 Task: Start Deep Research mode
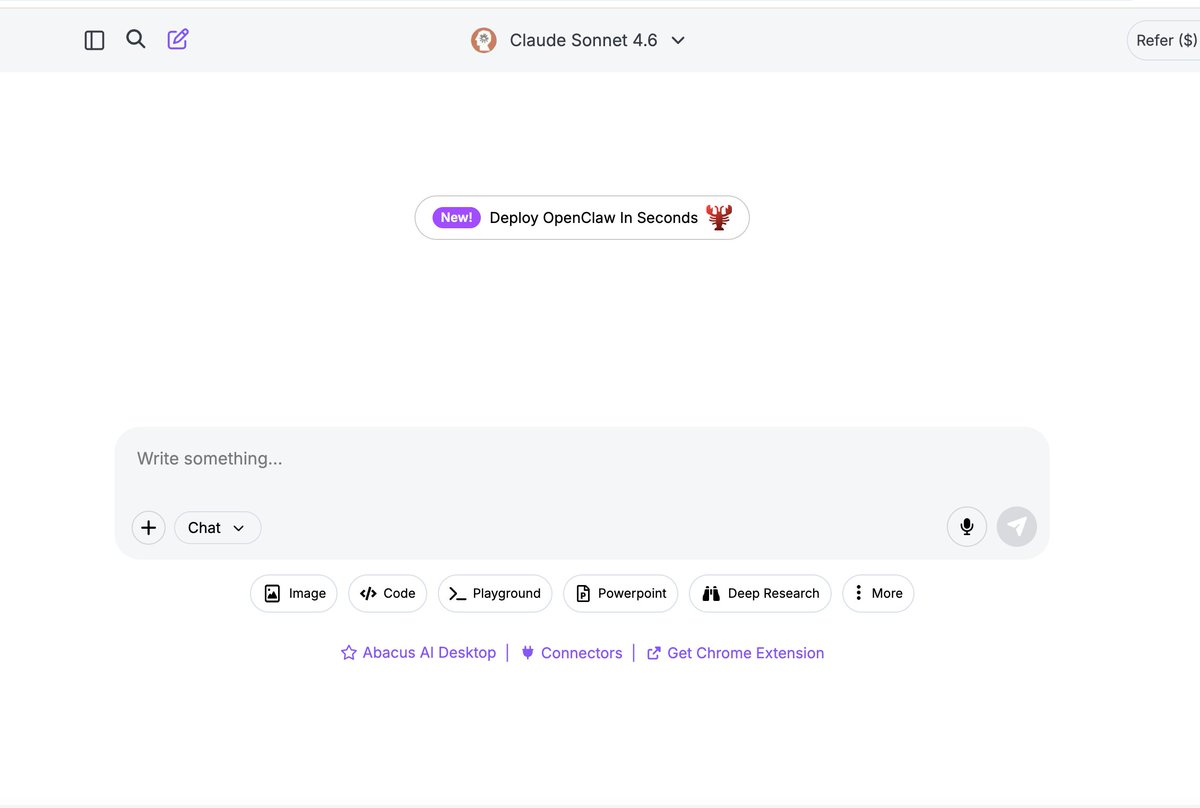click(760, 593)
